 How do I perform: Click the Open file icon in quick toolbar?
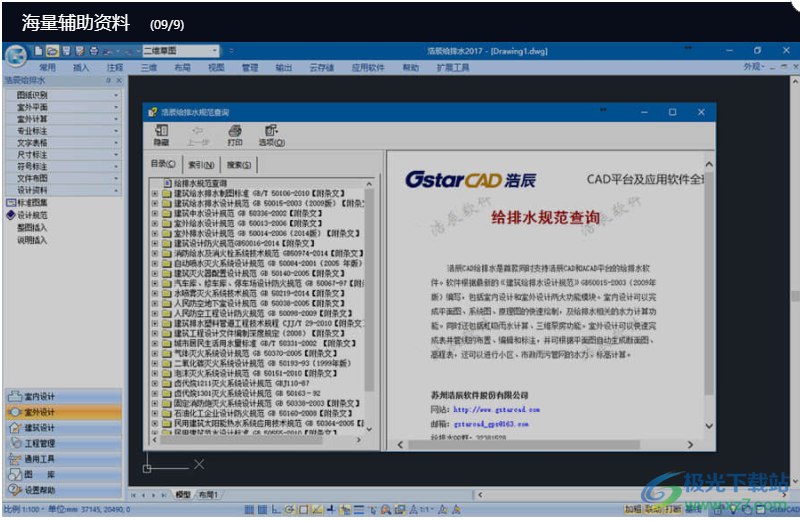52,51
